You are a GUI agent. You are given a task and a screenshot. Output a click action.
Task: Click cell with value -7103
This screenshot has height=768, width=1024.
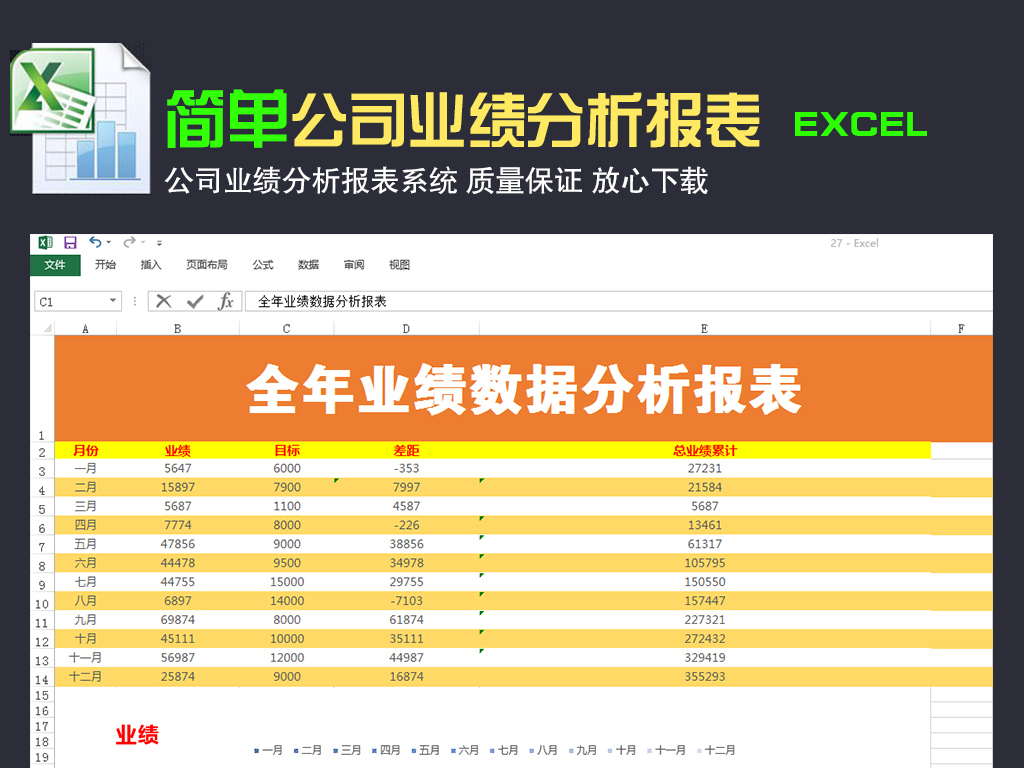point(406,601)
